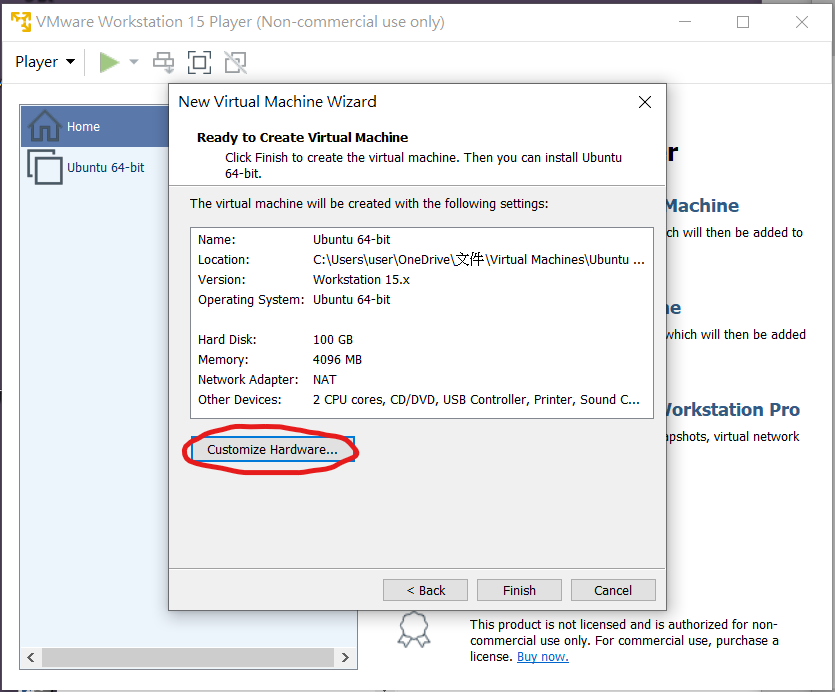Click the horizontal scrollbar track in library

(188, 657)
